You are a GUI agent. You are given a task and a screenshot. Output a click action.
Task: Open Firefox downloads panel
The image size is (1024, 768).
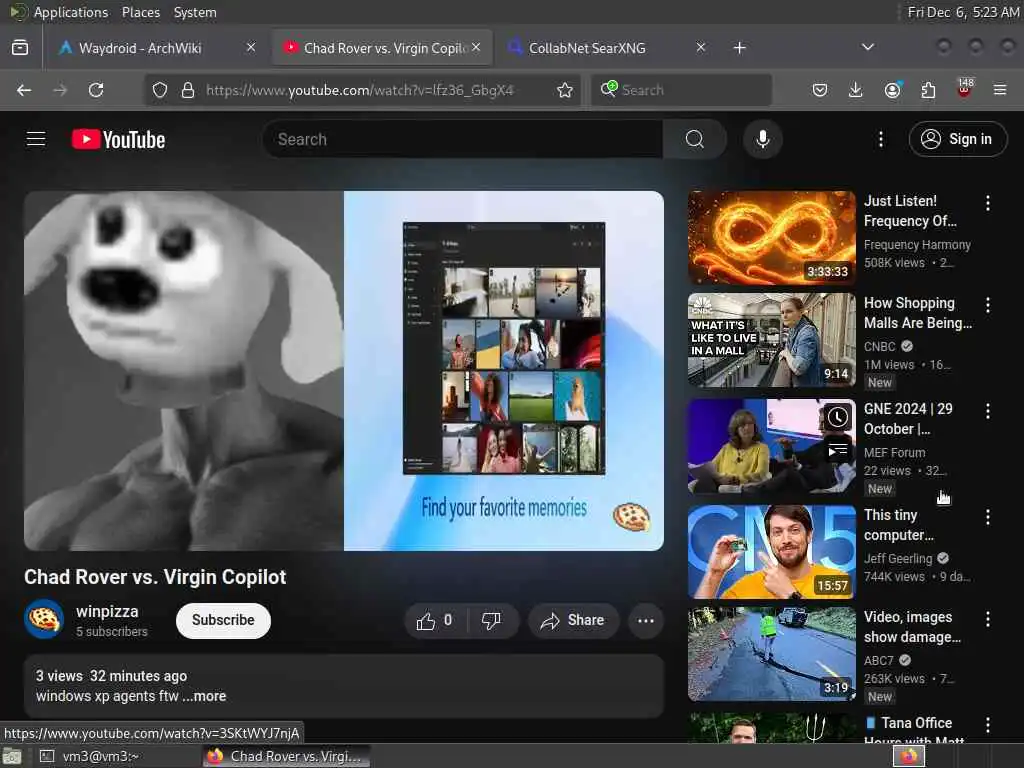click(855, 90)
